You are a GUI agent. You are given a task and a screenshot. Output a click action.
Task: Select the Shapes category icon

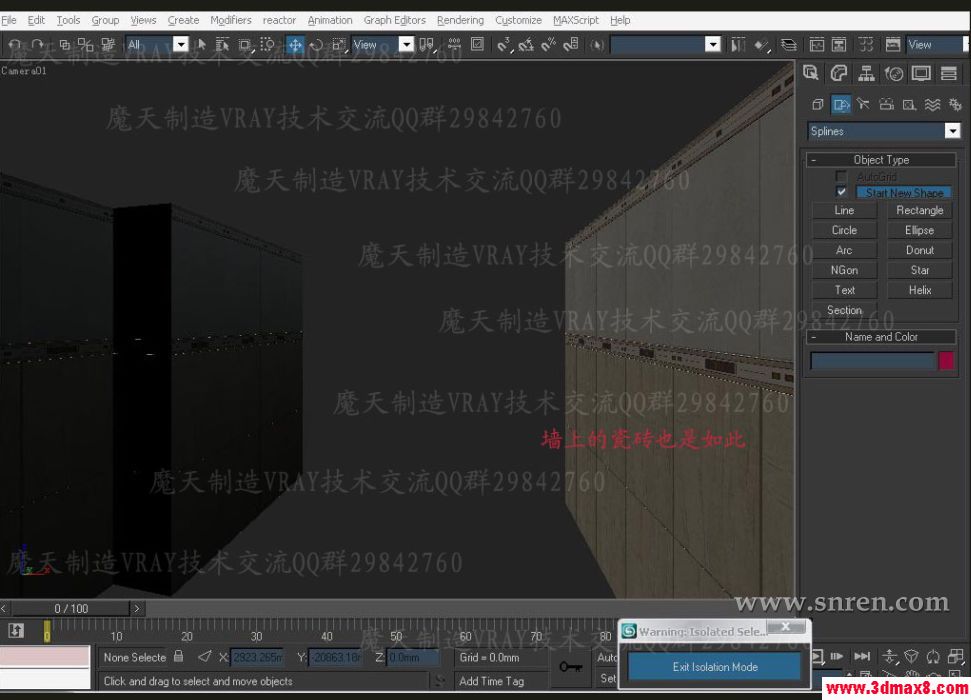point(842,104)
